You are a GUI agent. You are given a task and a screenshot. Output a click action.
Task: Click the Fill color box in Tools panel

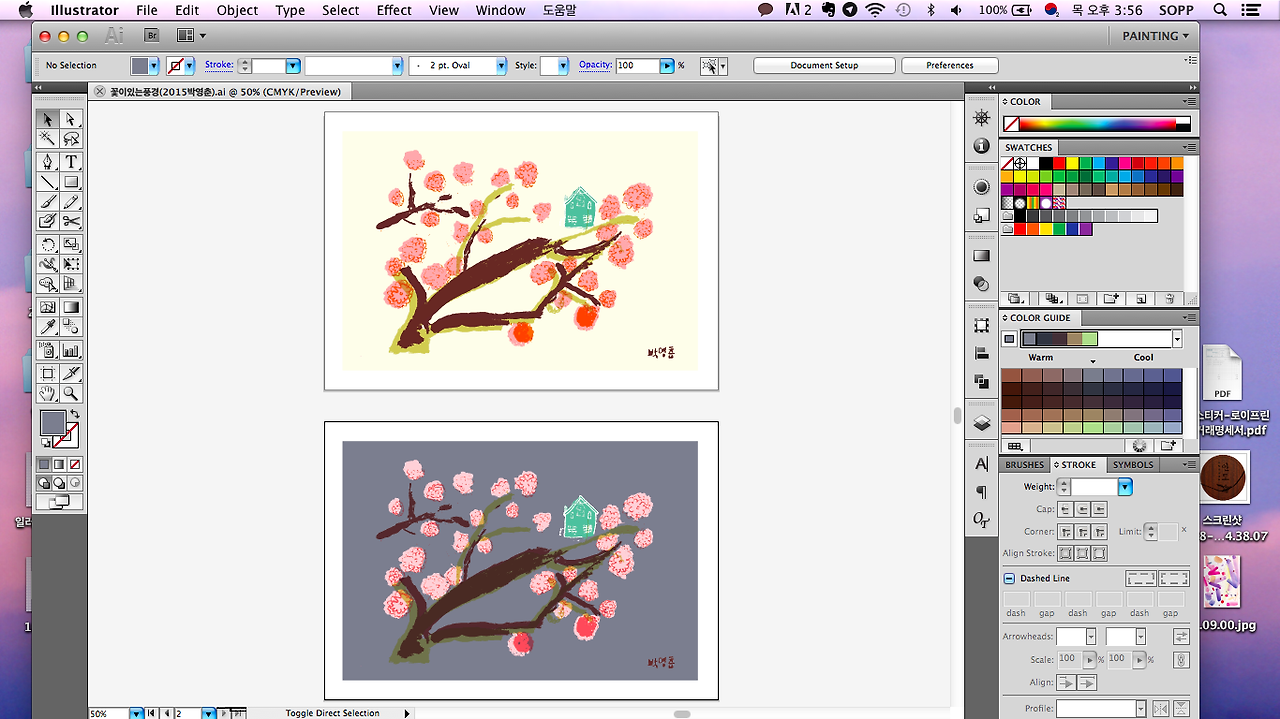pos(52,423)
